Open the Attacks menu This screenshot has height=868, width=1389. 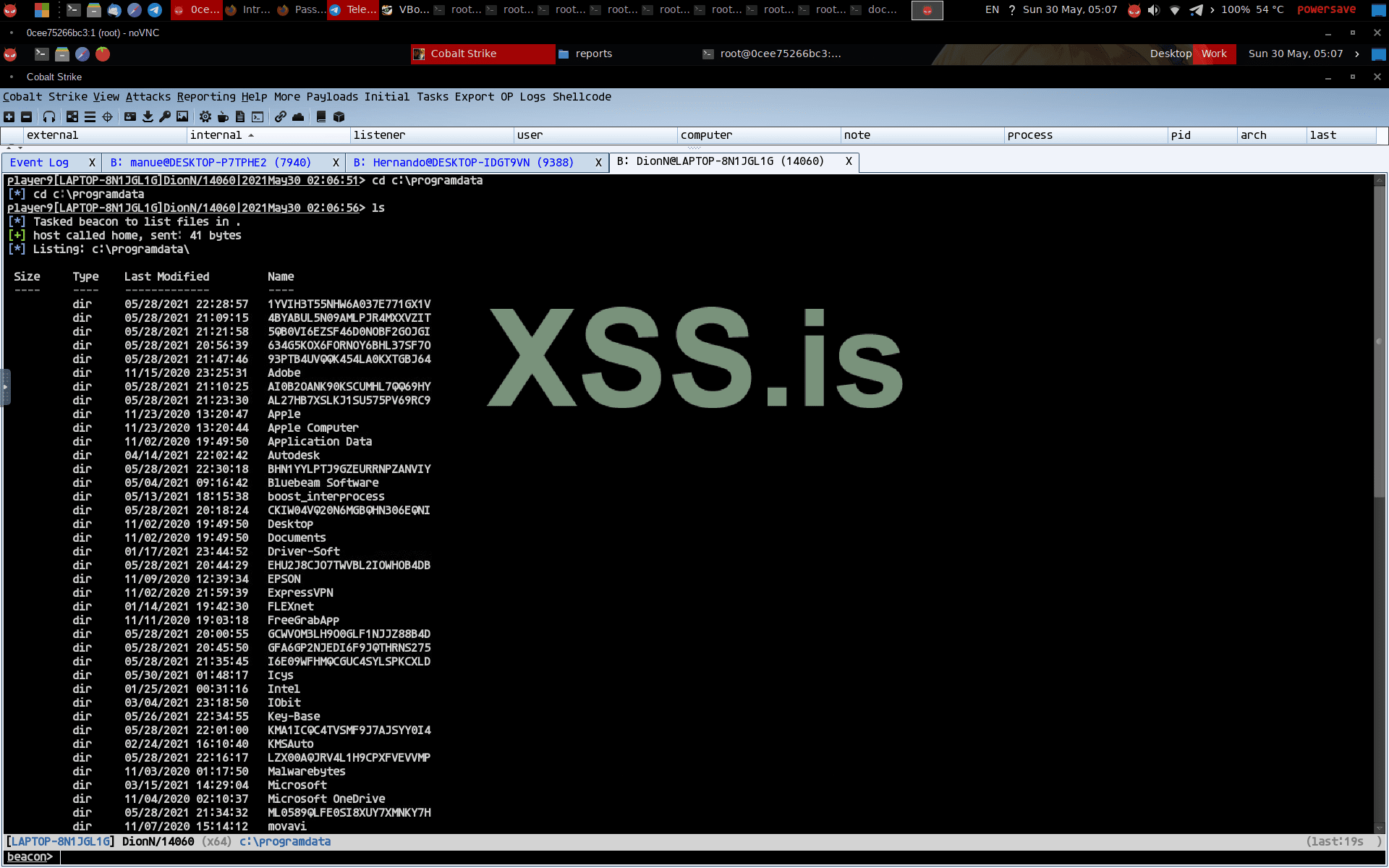pos(148,97)
